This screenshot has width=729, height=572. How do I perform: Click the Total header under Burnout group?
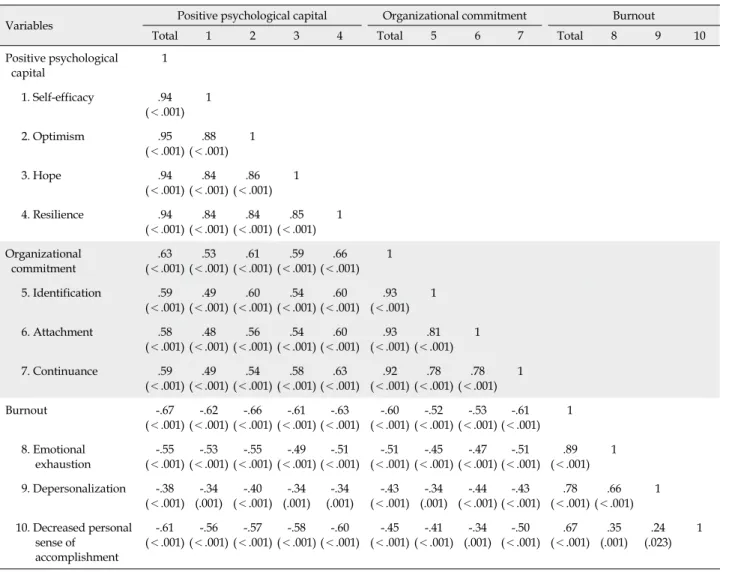(570, 36)
